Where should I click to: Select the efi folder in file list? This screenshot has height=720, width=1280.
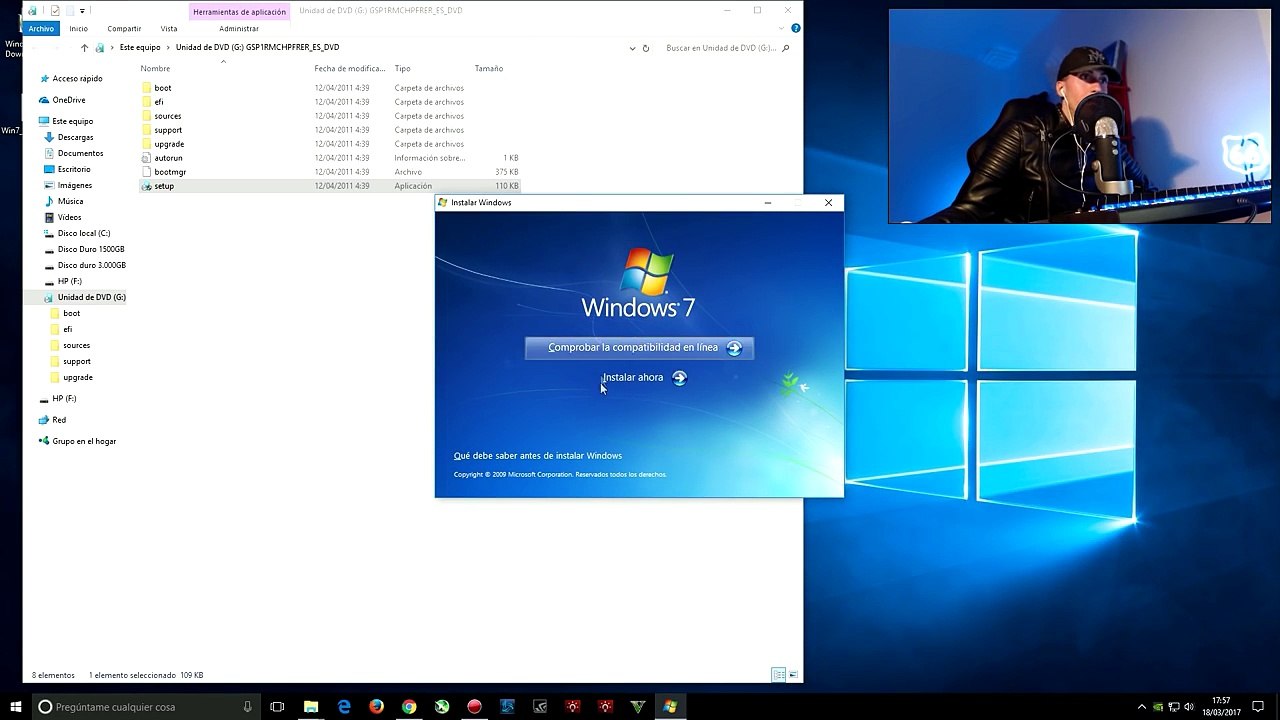[158, 102]
